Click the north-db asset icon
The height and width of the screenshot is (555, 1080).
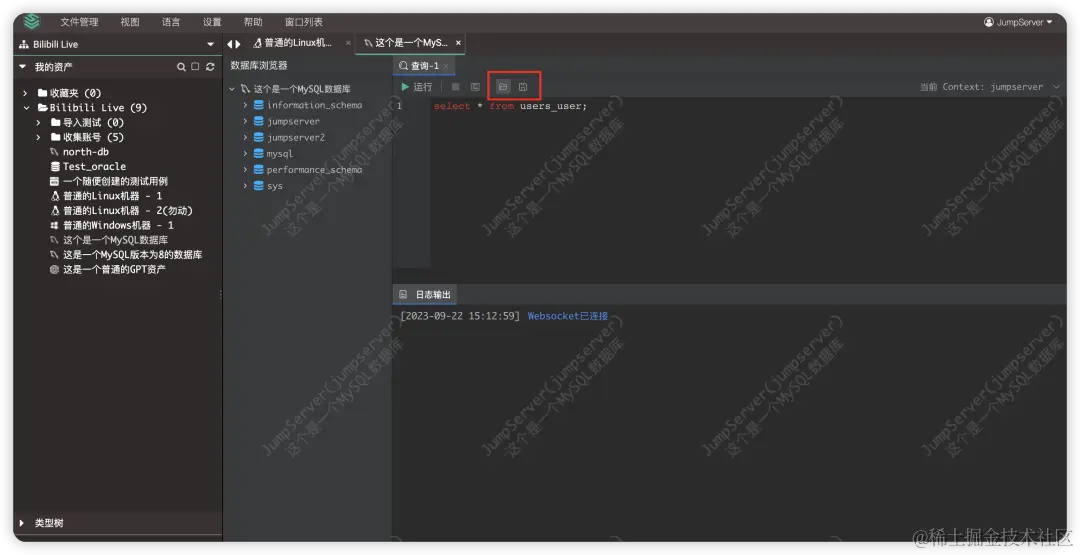54,151
